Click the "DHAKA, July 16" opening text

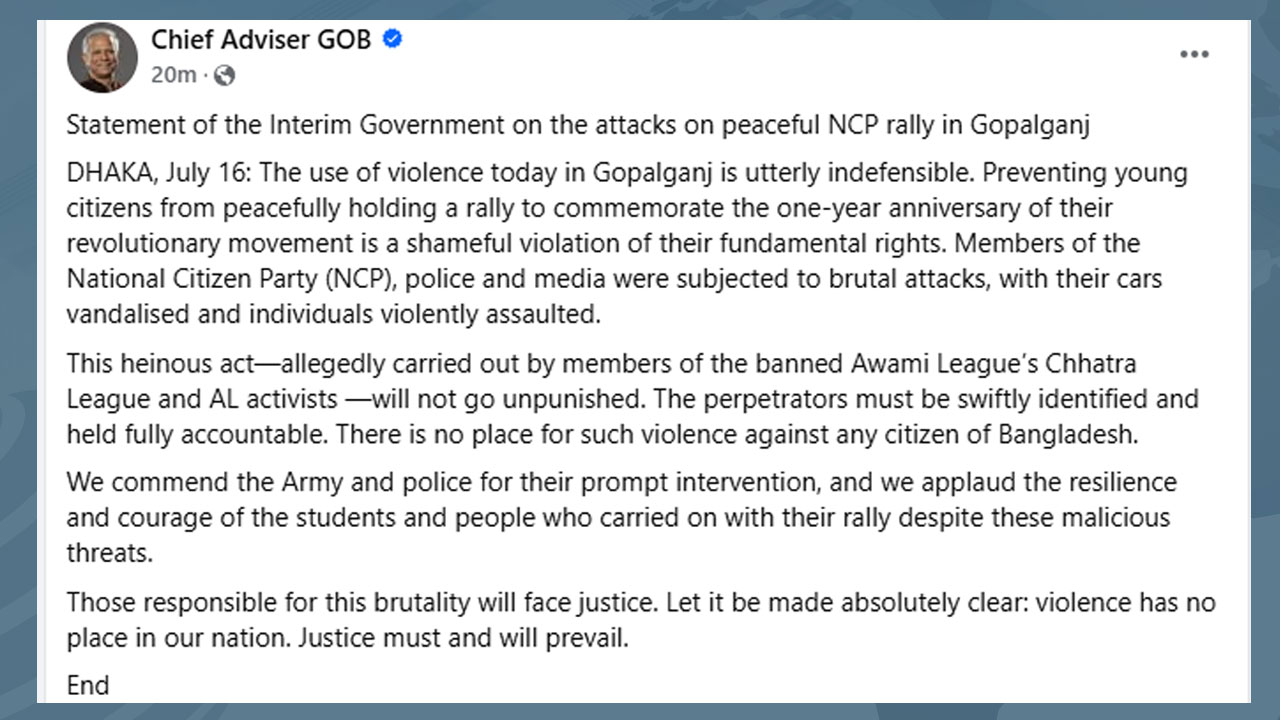[x=159, y=173]
